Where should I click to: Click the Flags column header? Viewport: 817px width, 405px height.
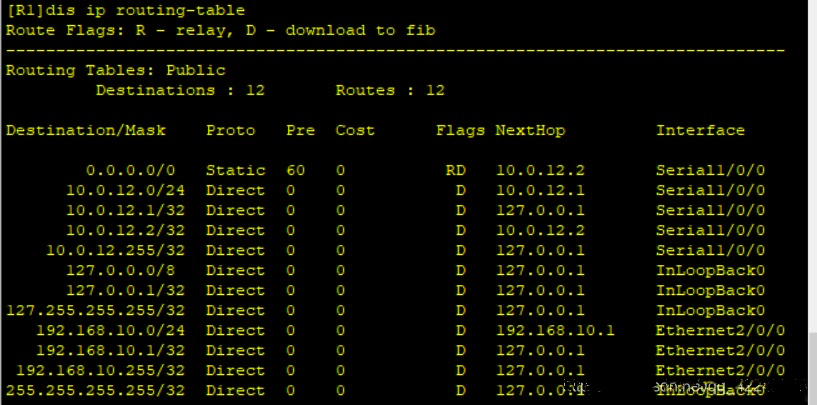[x=460, y=130]
